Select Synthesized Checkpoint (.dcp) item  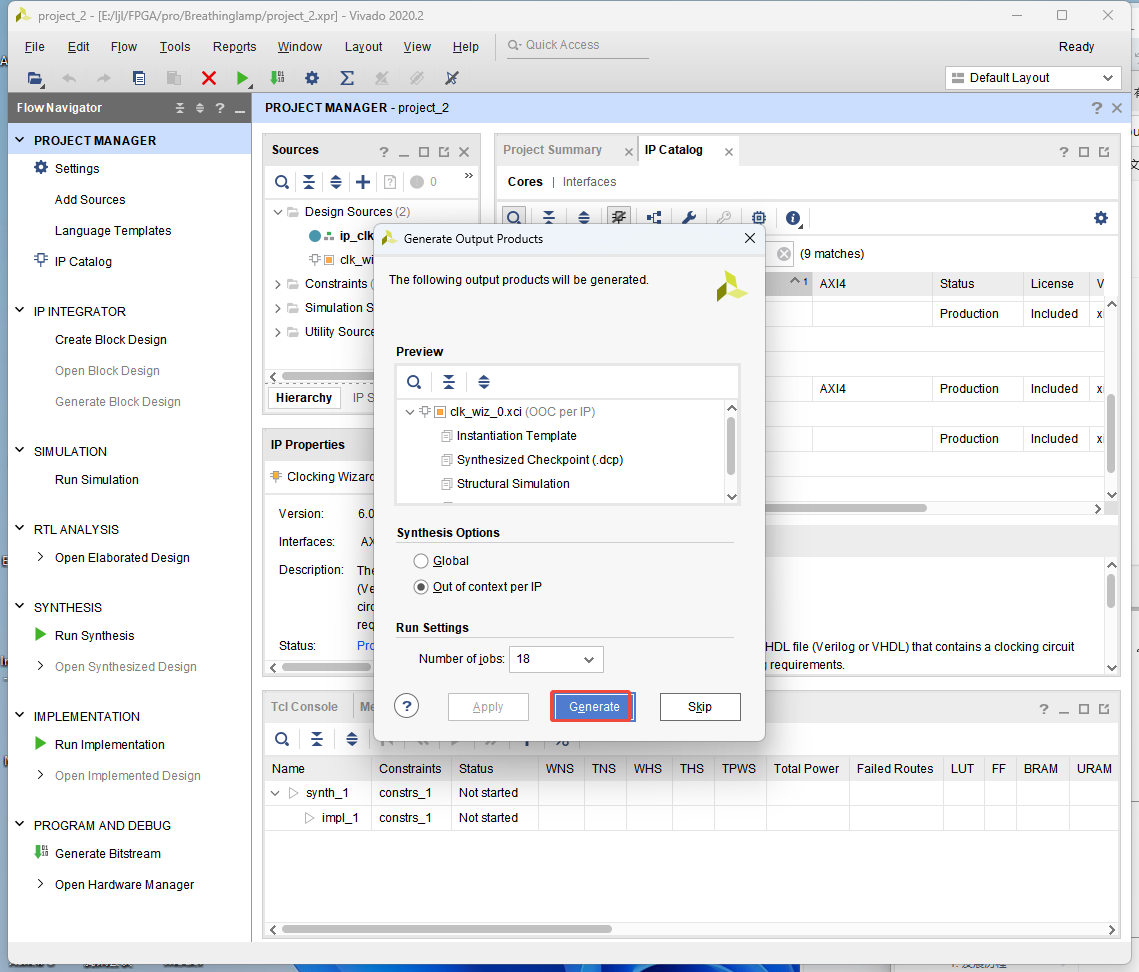coord(540,460)
